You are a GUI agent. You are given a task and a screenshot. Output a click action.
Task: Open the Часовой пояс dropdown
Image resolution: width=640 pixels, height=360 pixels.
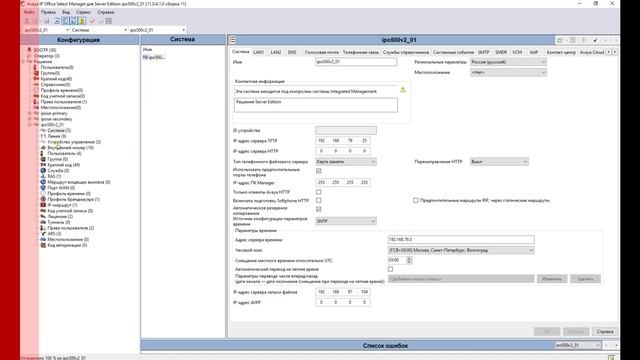461,250
